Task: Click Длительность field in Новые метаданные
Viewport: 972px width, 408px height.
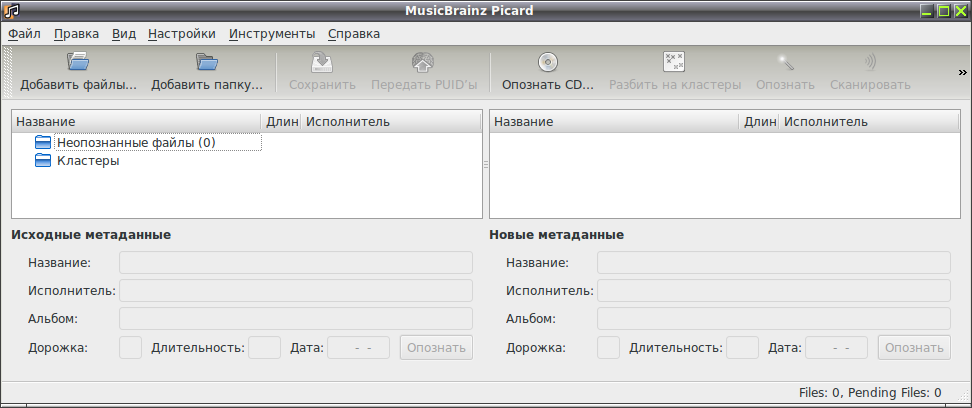Action: (743, 348)
